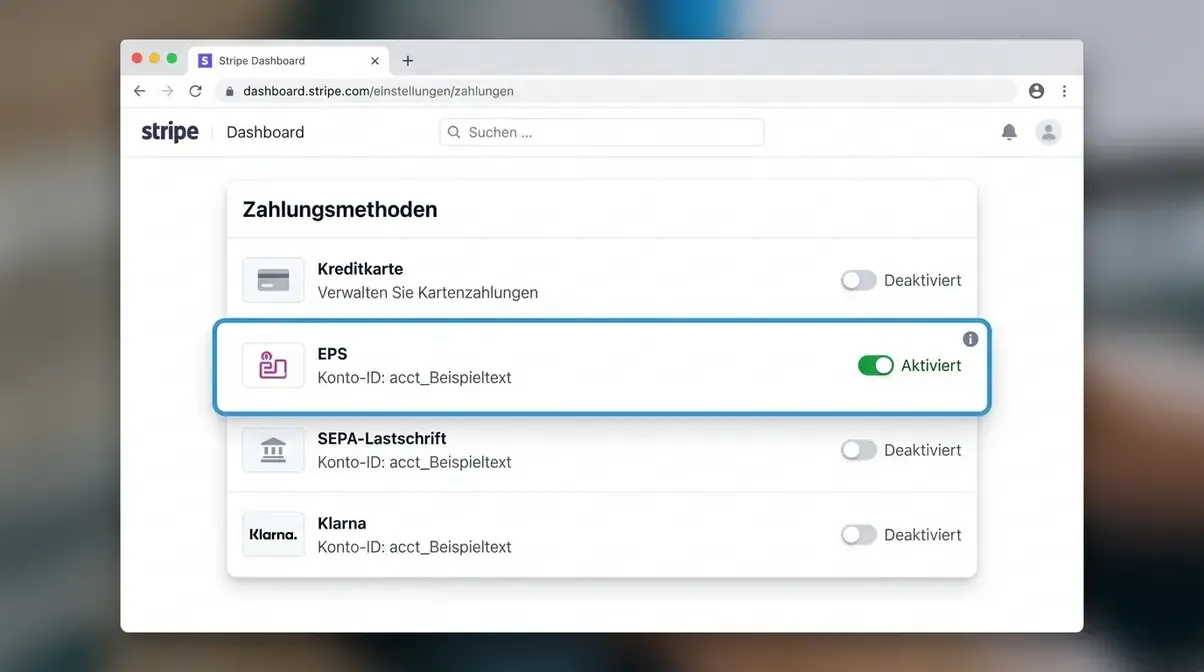Click the Konto-ID text under SEPA-Lastschrift

(414, 463)
